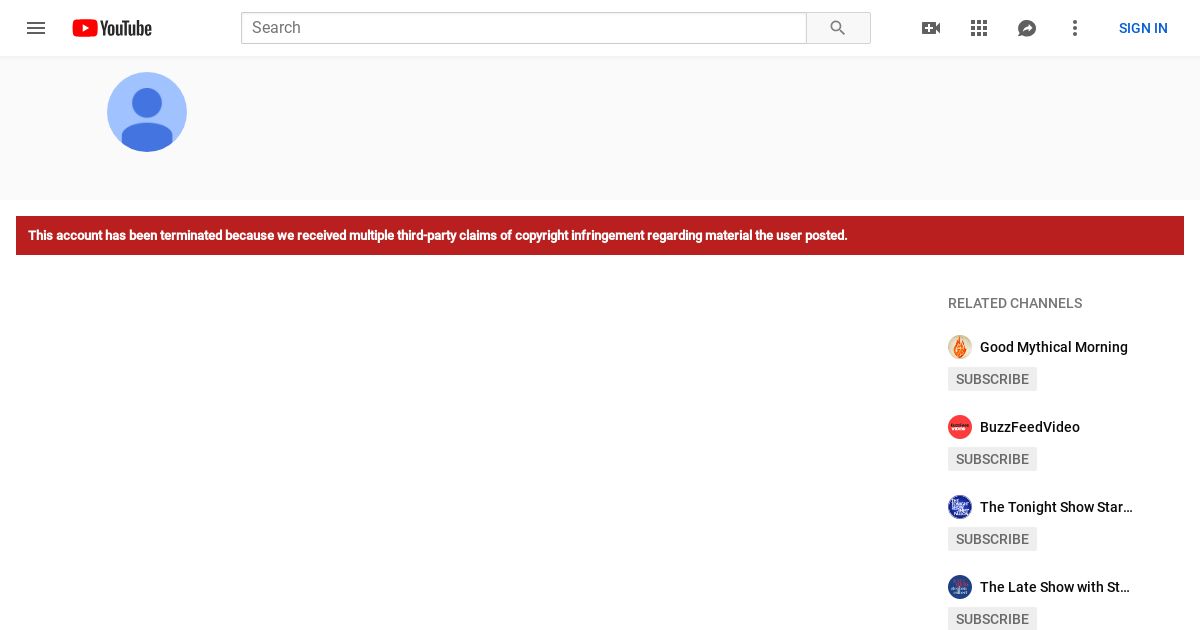Go to YouTube home via logo
The image size is (1200, 630).
pyautogui.click(x=112, y=28)
